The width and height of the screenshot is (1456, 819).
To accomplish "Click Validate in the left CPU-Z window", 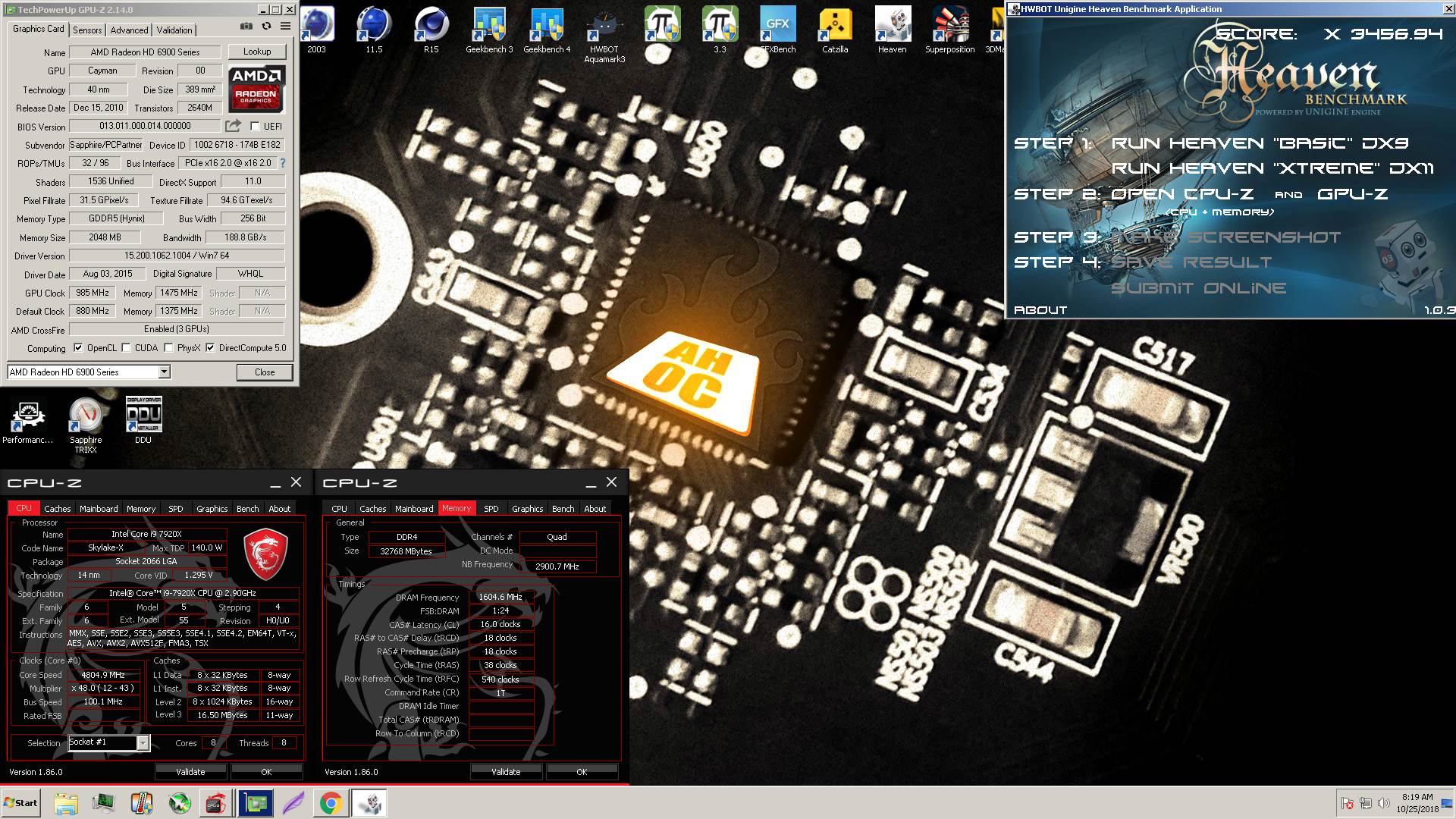I will tap(190, 772).
